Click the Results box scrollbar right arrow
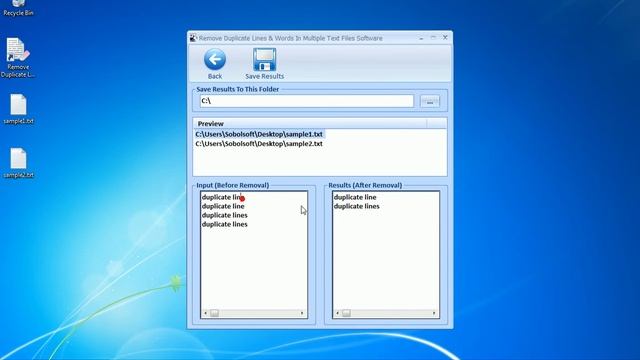 (434, 313)
